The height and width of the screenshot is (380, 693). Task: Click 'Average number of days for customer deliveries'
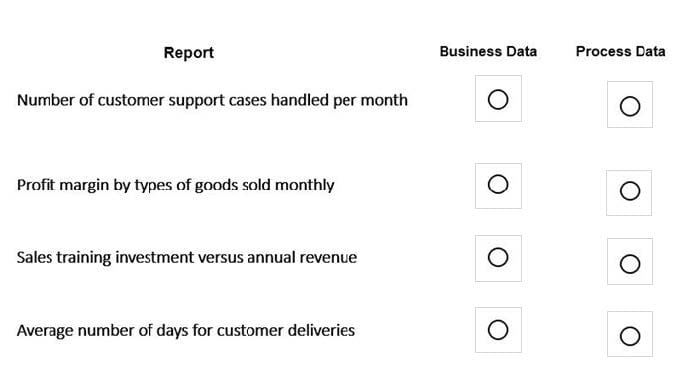[186, 331]
